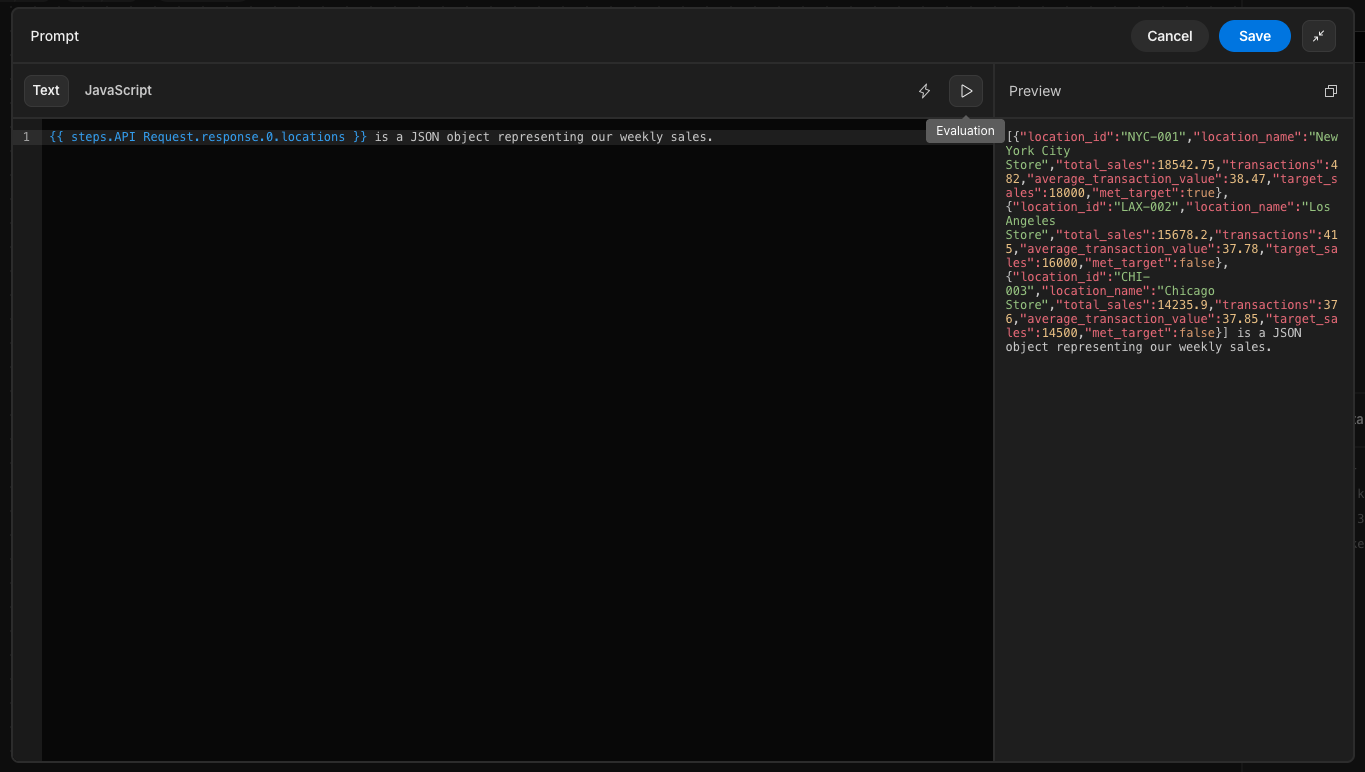Switch to the JavaScript tab
This screenshot has width=1365, height=772.
[x=118, y=90]
